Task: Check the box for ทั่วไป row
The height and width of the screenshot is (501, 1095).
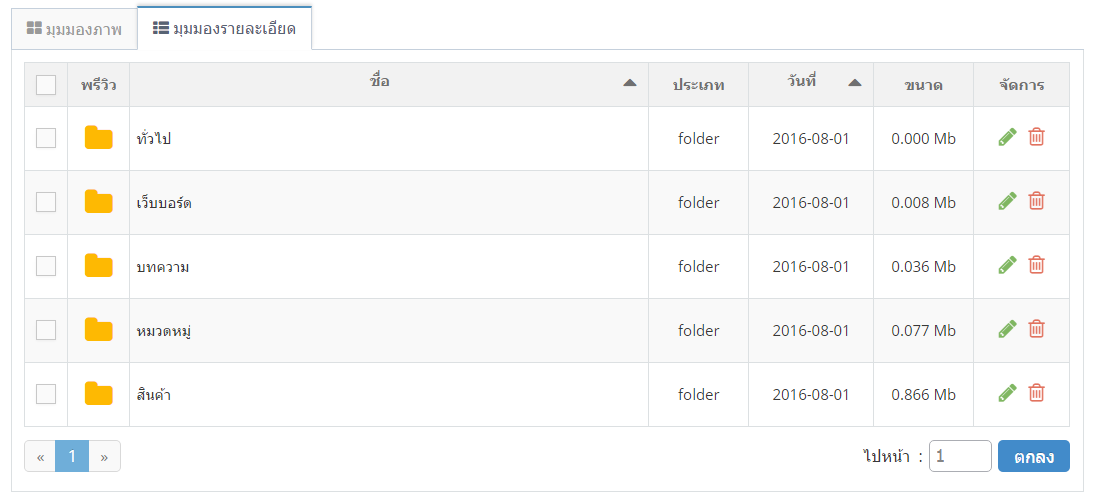Action: click(x=46, y=138)
